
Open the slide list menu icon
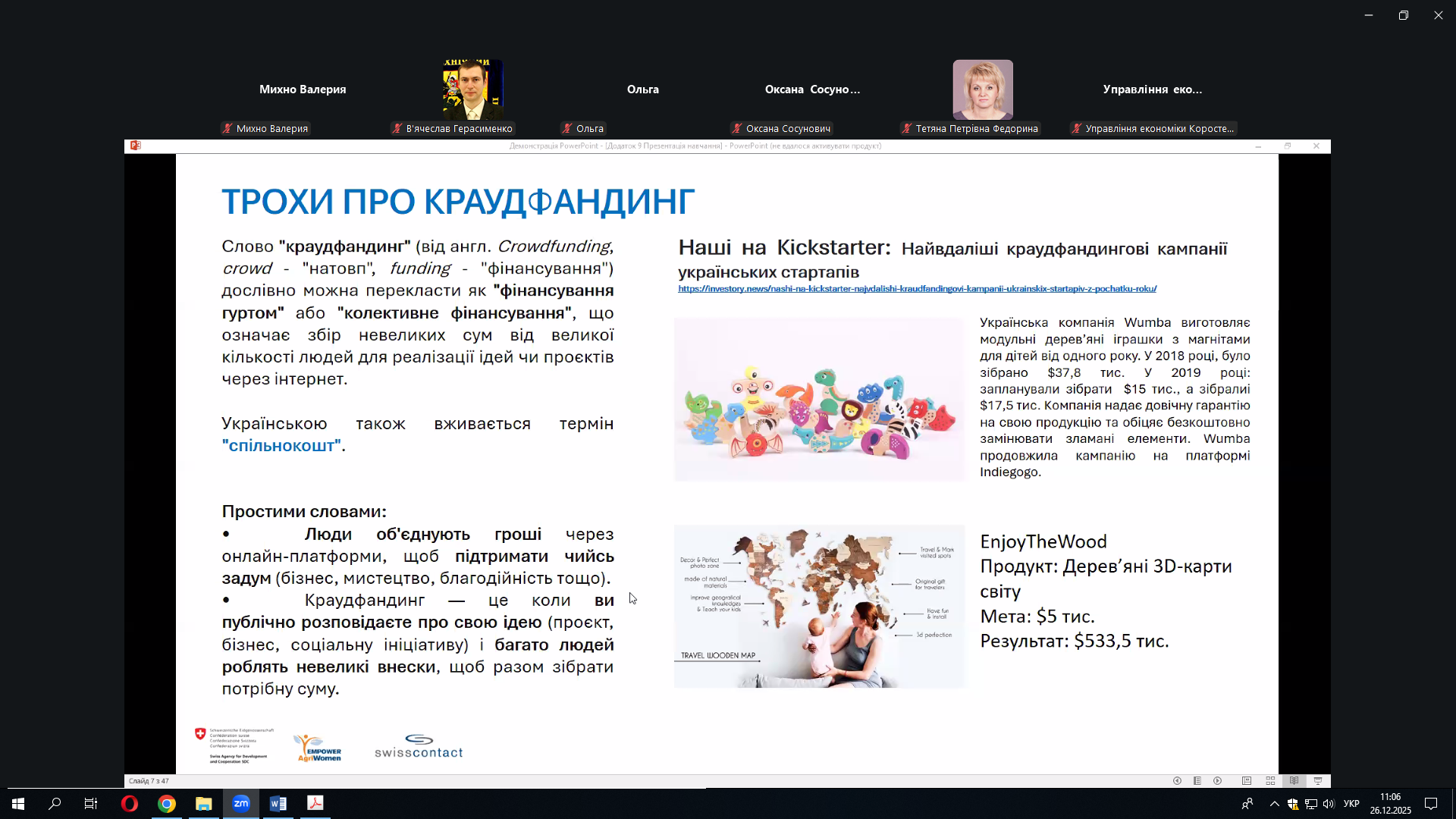[x=1197, y=781]
